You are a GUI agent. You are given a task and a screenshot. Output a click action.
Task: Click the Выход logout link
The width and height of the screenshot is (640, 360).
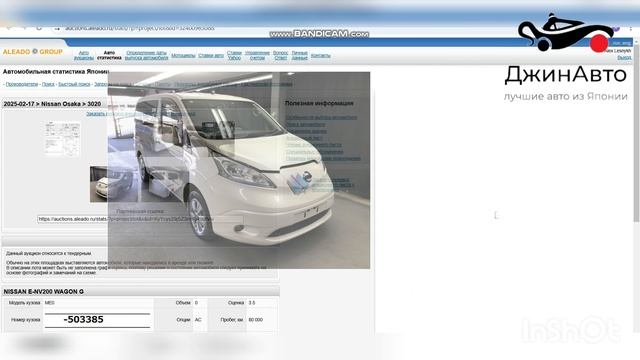click(x=624, y=58)
